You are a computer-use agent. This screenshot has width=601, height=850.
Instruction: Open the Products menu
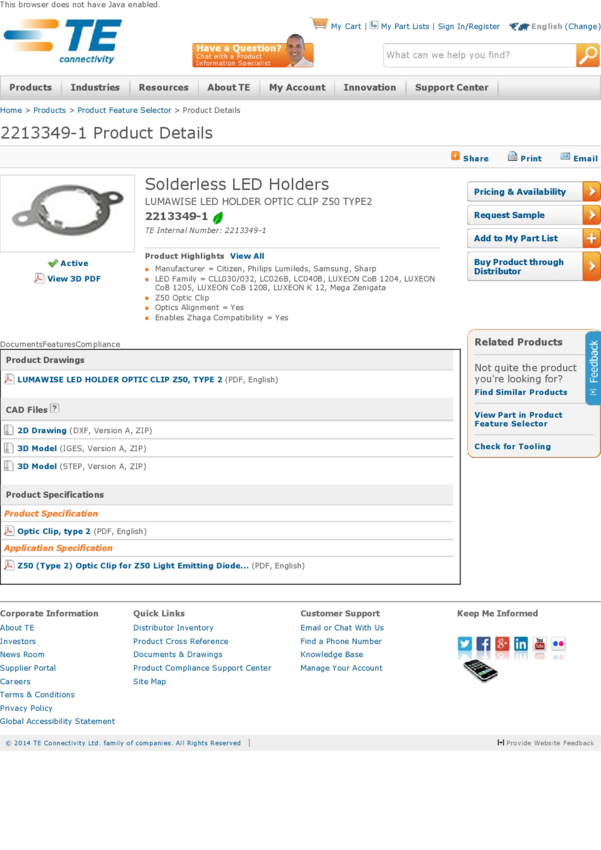pyautogui.click(x=31, y=87)
